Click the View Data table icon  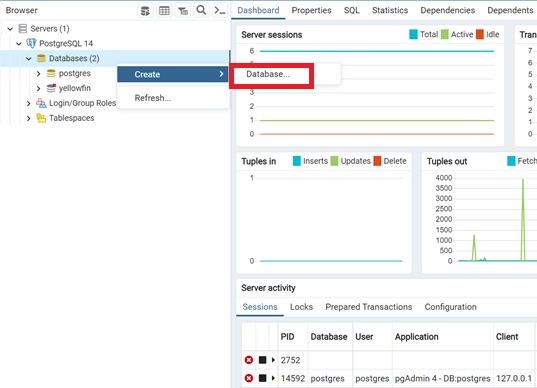click(x=164, y=11)
